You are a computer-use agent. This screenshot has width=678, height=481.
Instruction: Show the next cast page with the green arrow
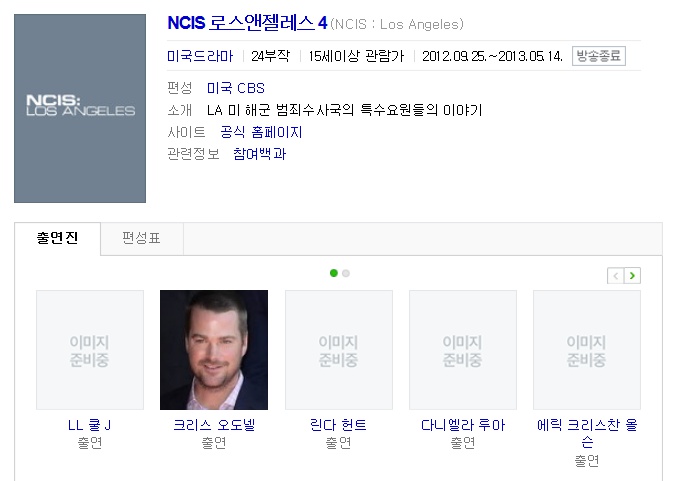(x=632, y=276)
